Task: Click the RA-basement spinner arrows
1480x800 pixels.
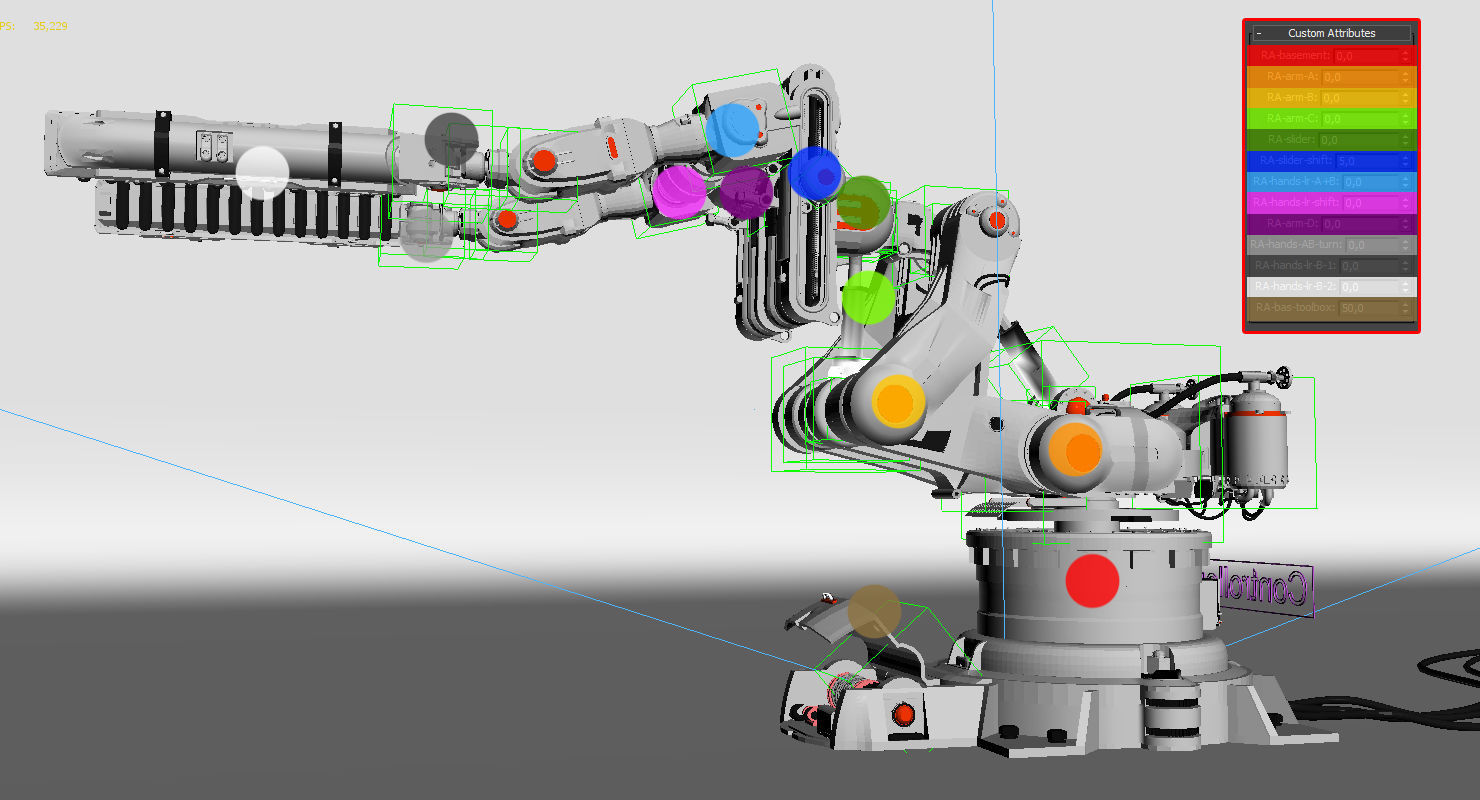Action: pos(1405,56)
